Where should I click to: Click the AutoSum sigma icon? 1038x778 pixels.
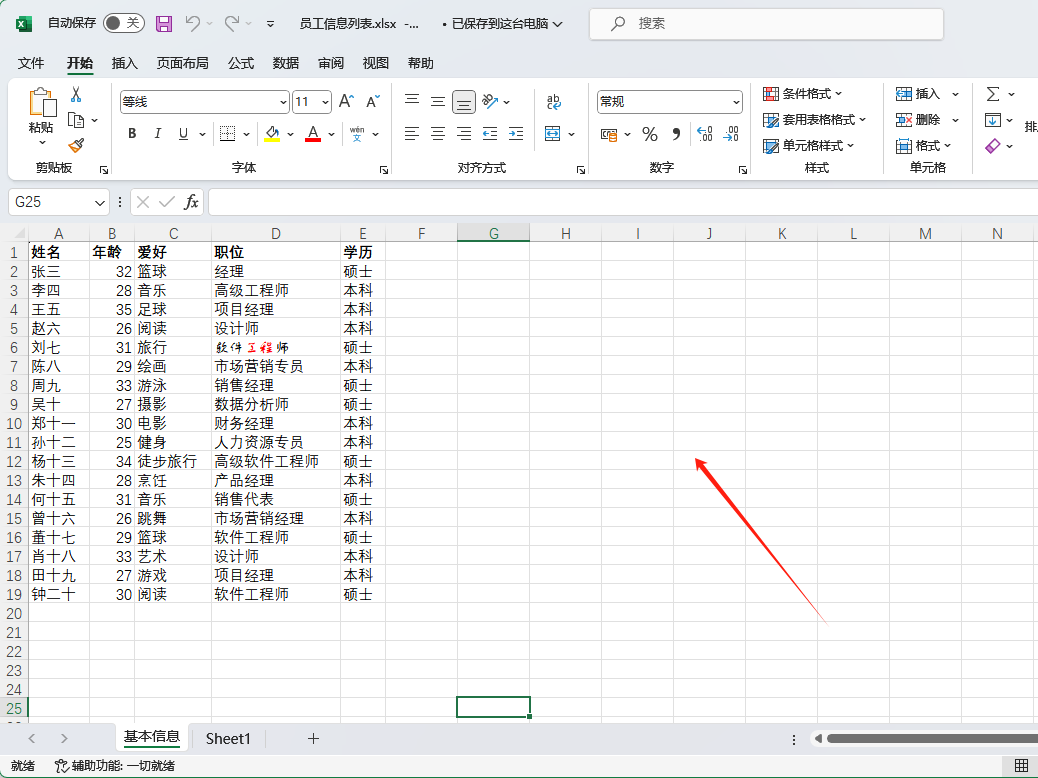[x=993, y=94]
